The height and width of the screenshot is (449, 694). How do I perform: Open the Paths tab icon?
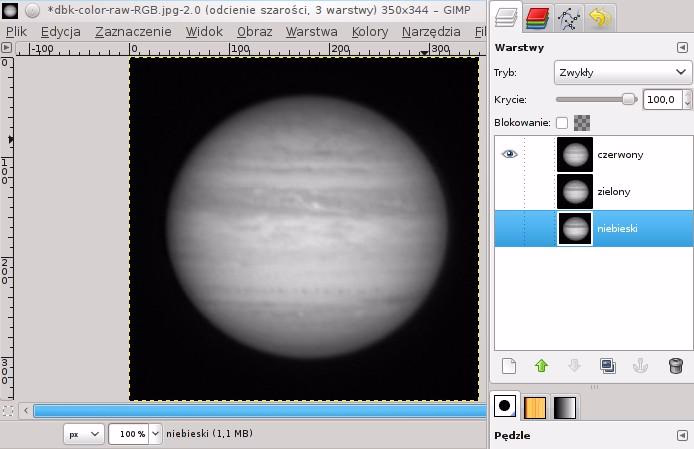pyautogui.click(x=568, y=17)
